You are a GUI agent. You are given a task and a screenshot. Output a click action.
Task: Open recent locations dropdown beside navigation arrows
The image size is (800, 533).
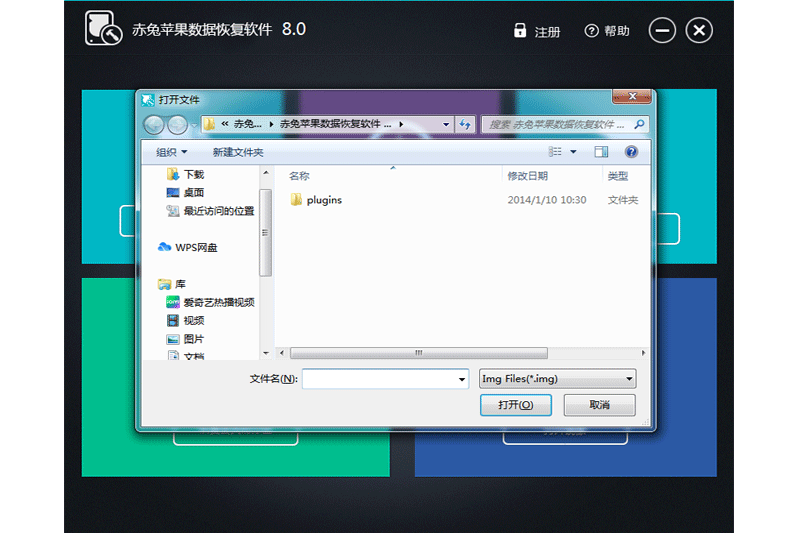click(x=194, y=125)
